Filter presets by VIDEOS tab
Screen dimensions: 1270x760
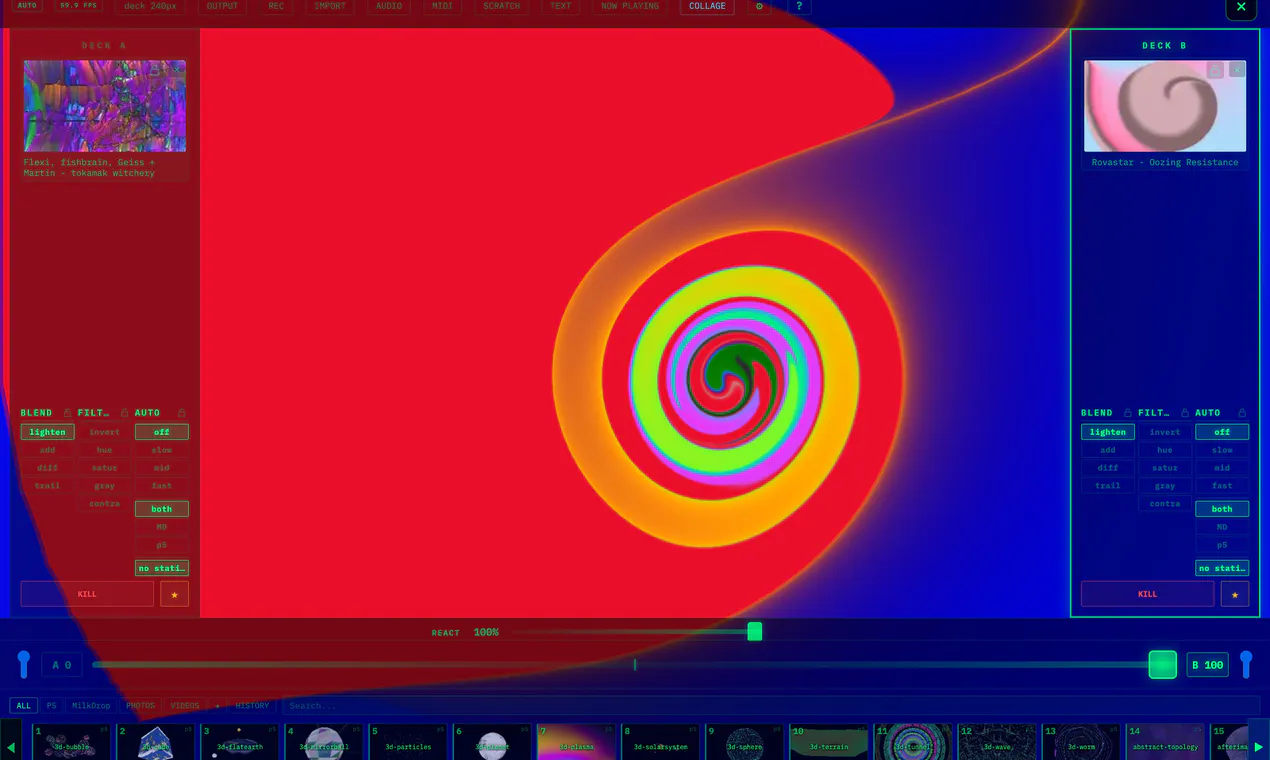click(185, 706)
